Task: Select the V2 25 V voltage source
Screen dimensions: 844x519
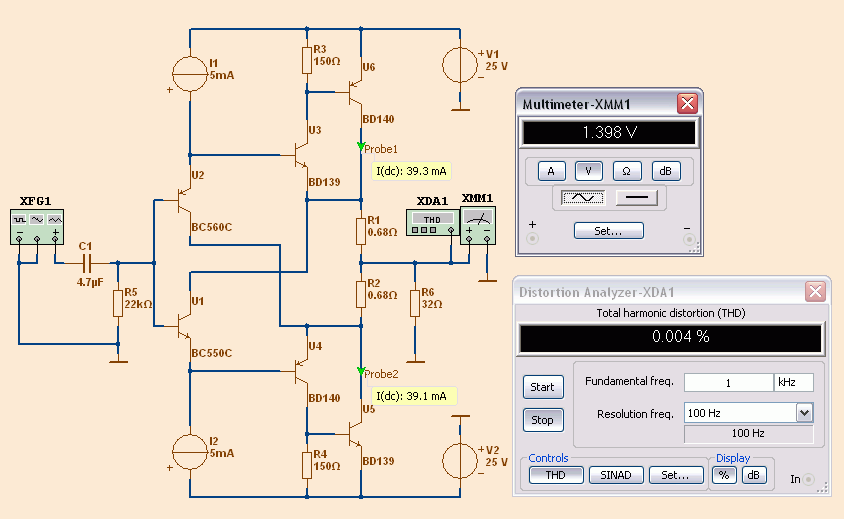Action: 460,461
